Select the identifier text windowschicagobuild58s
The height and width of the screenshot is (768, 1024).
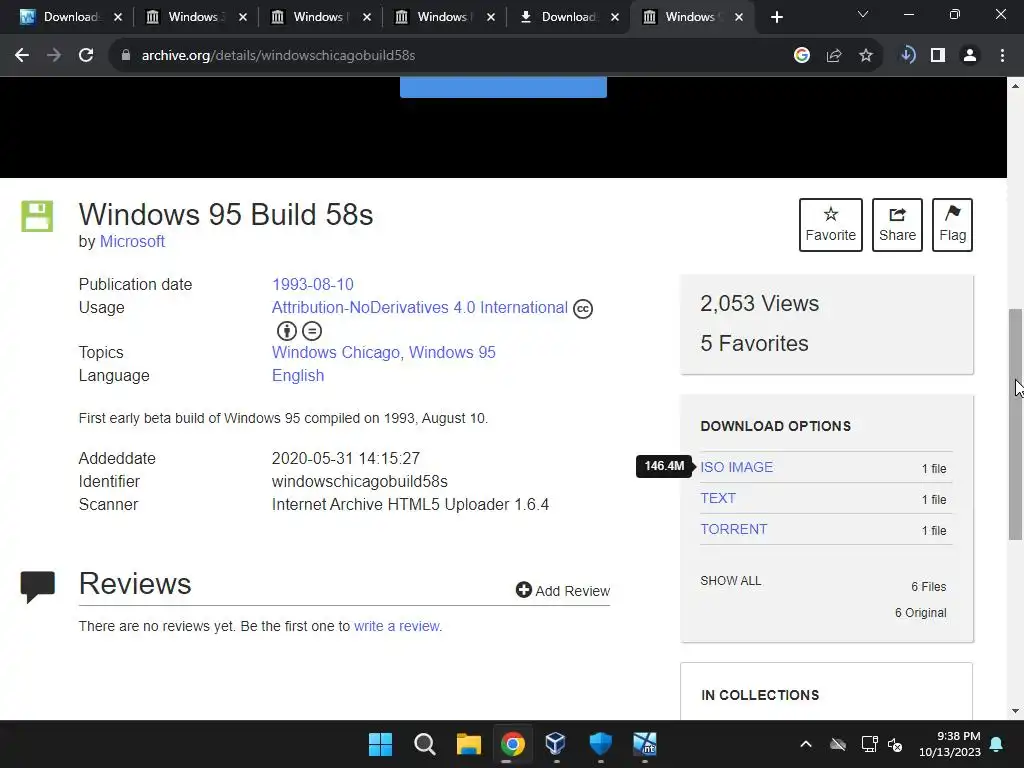pos(360,482)
